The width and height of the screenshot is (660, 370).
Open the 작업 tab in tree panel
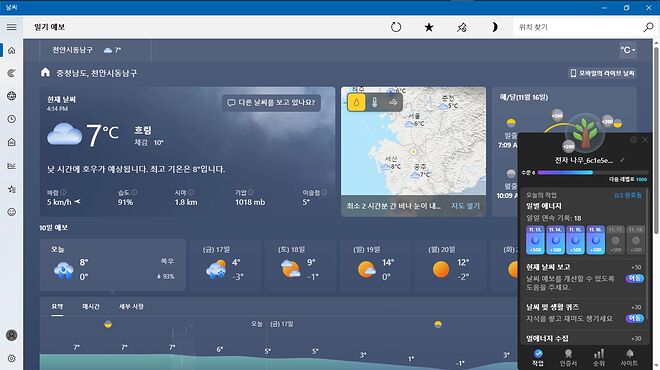(x=538, y=357)
